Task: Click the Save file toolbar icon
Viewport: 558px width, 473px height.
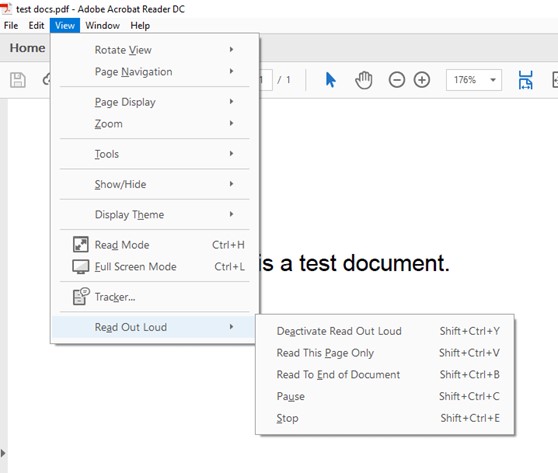Action: [x=17, y=80]
